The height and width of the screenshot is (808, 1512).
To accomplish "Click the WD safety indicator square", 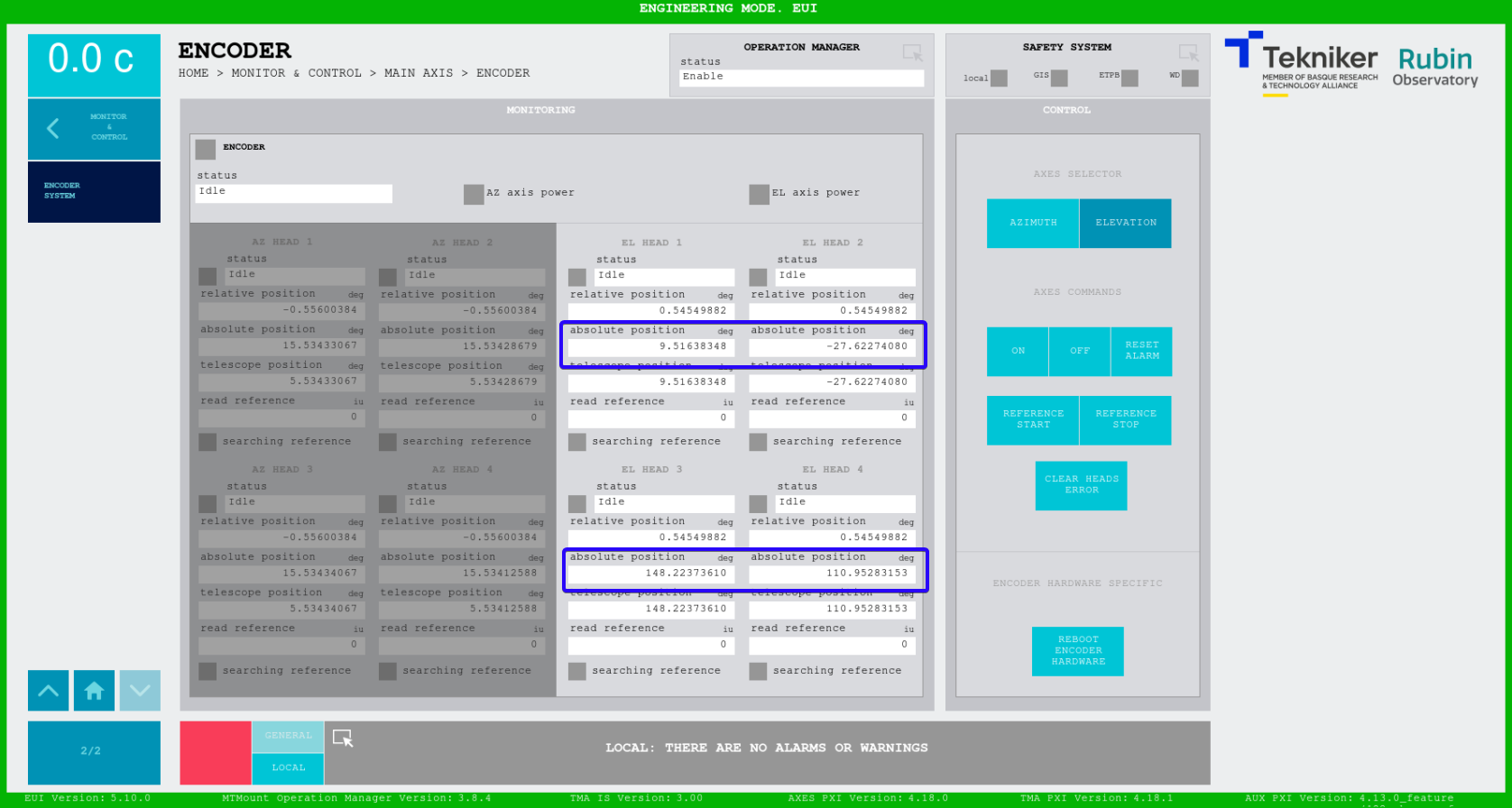I will pyautogui.click(x=1190, y=78).
